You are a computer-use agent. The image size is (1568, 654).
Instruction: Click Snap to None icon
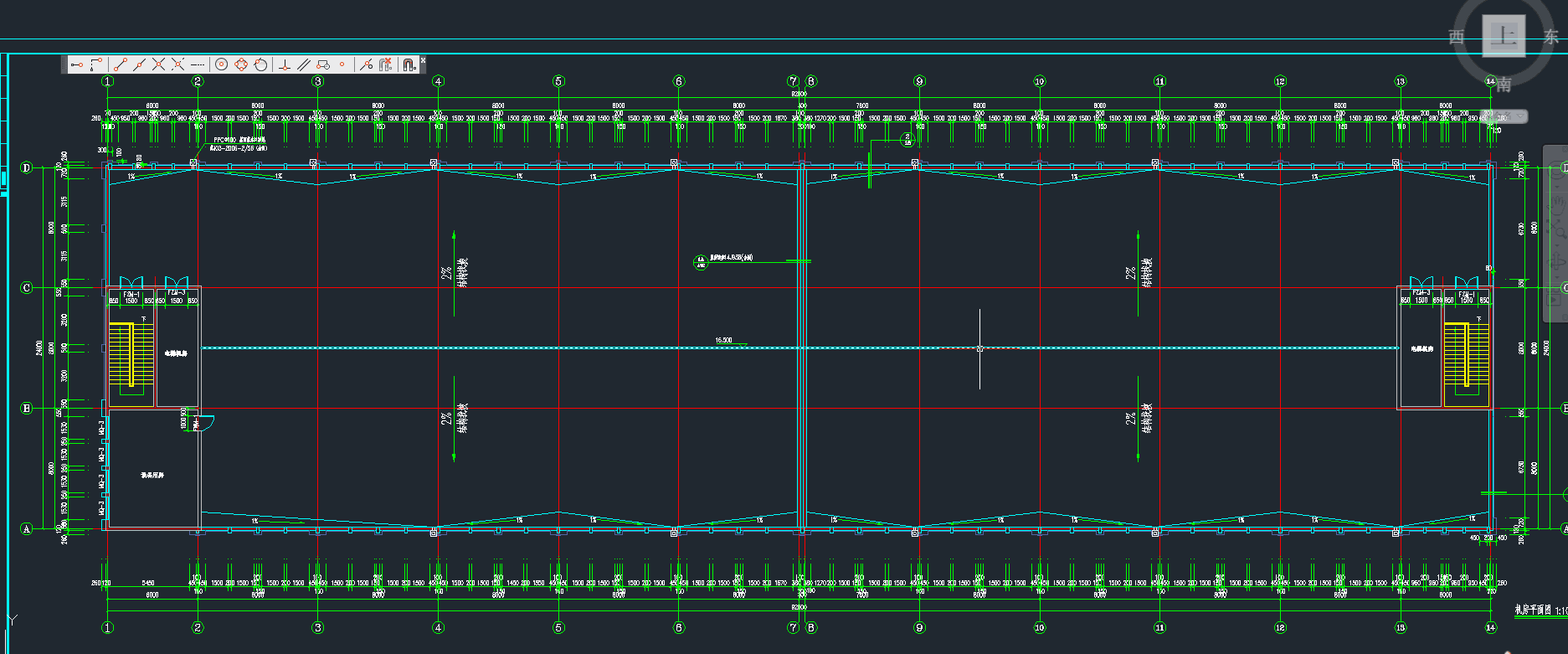(x=385, y=64)
